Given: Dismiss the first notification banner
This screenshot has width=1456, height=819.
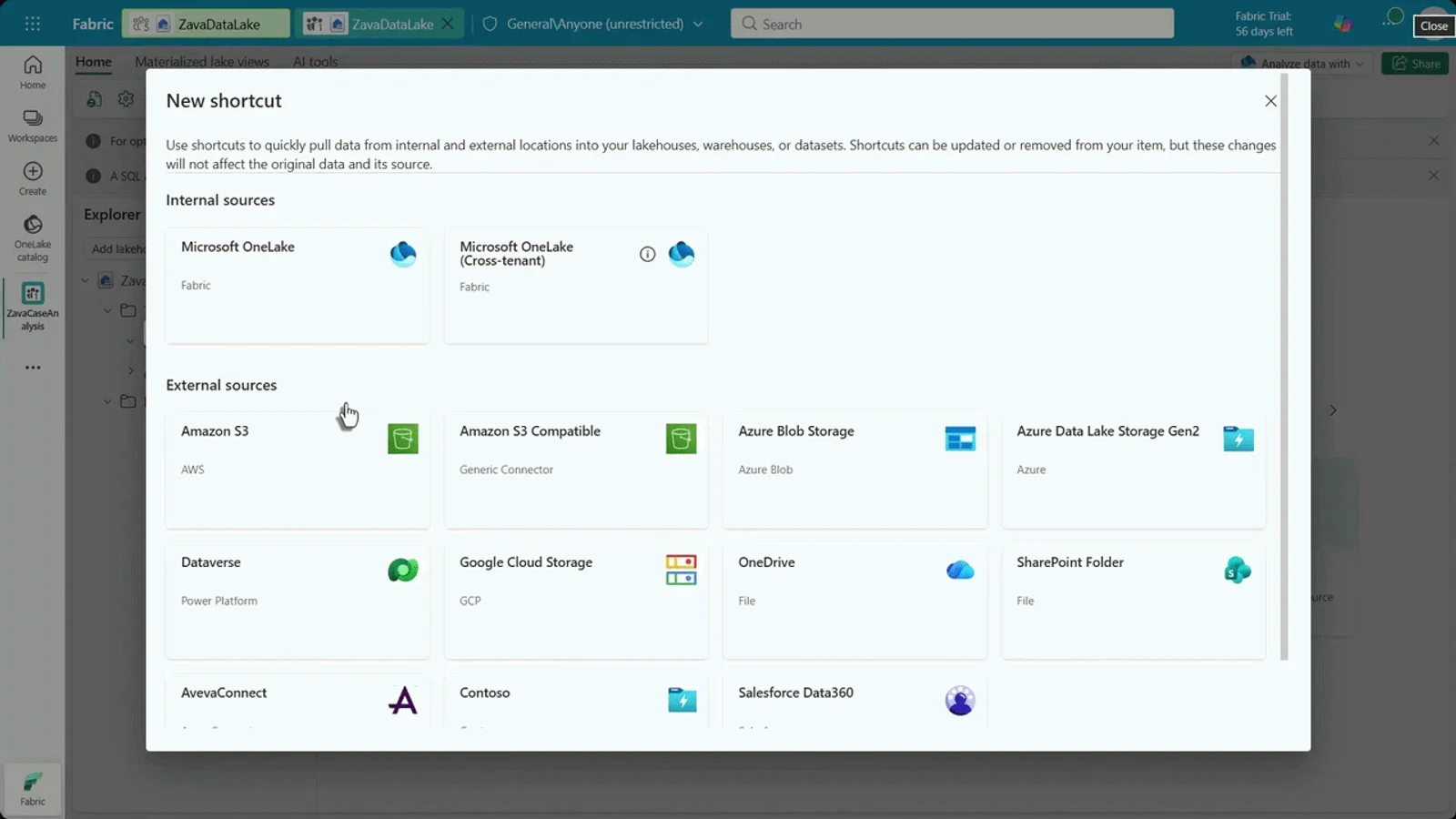Looking at the screenshot, I should coord(1433,140).
